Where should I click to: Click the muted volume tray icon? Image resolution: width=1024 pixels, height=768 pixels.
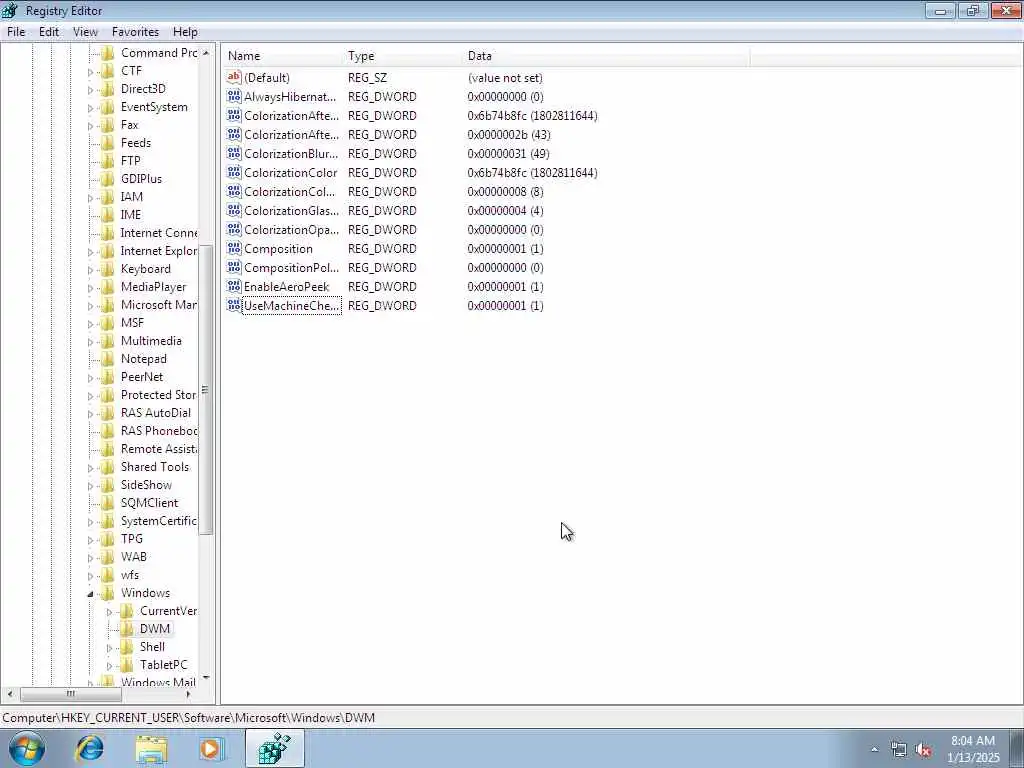tap(923, 750)
